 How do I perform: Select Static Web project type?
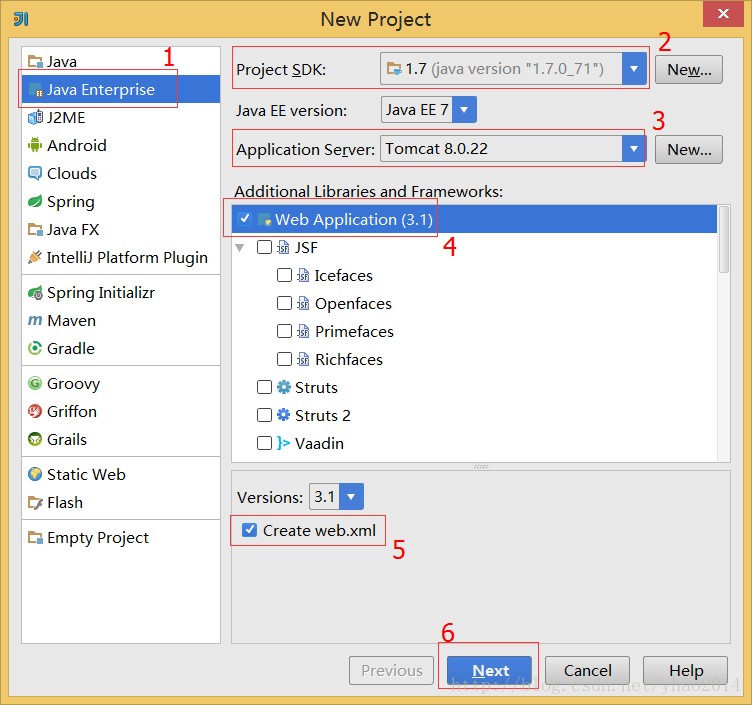coord(121,474)
